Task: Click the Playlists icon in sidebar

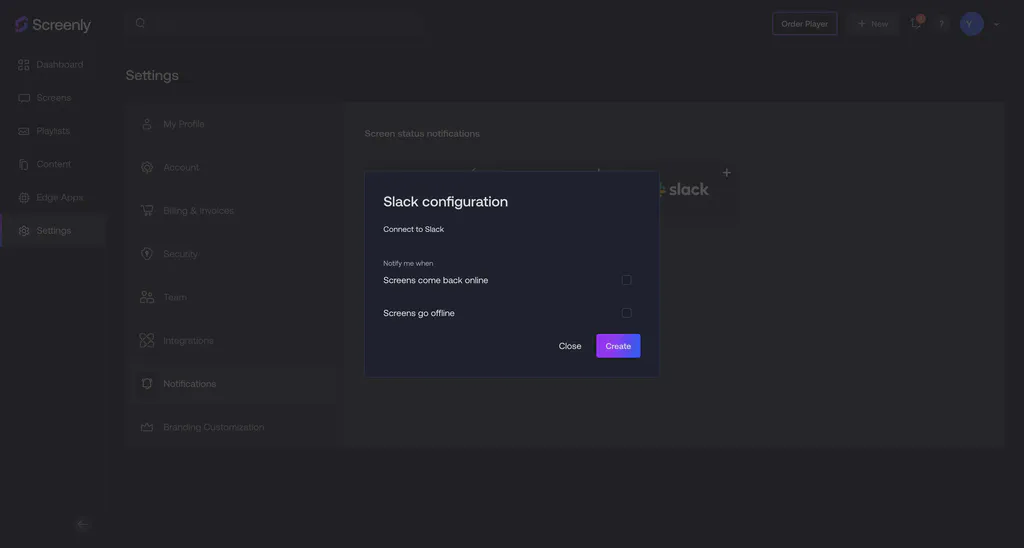Action: [x=24, y=131]
